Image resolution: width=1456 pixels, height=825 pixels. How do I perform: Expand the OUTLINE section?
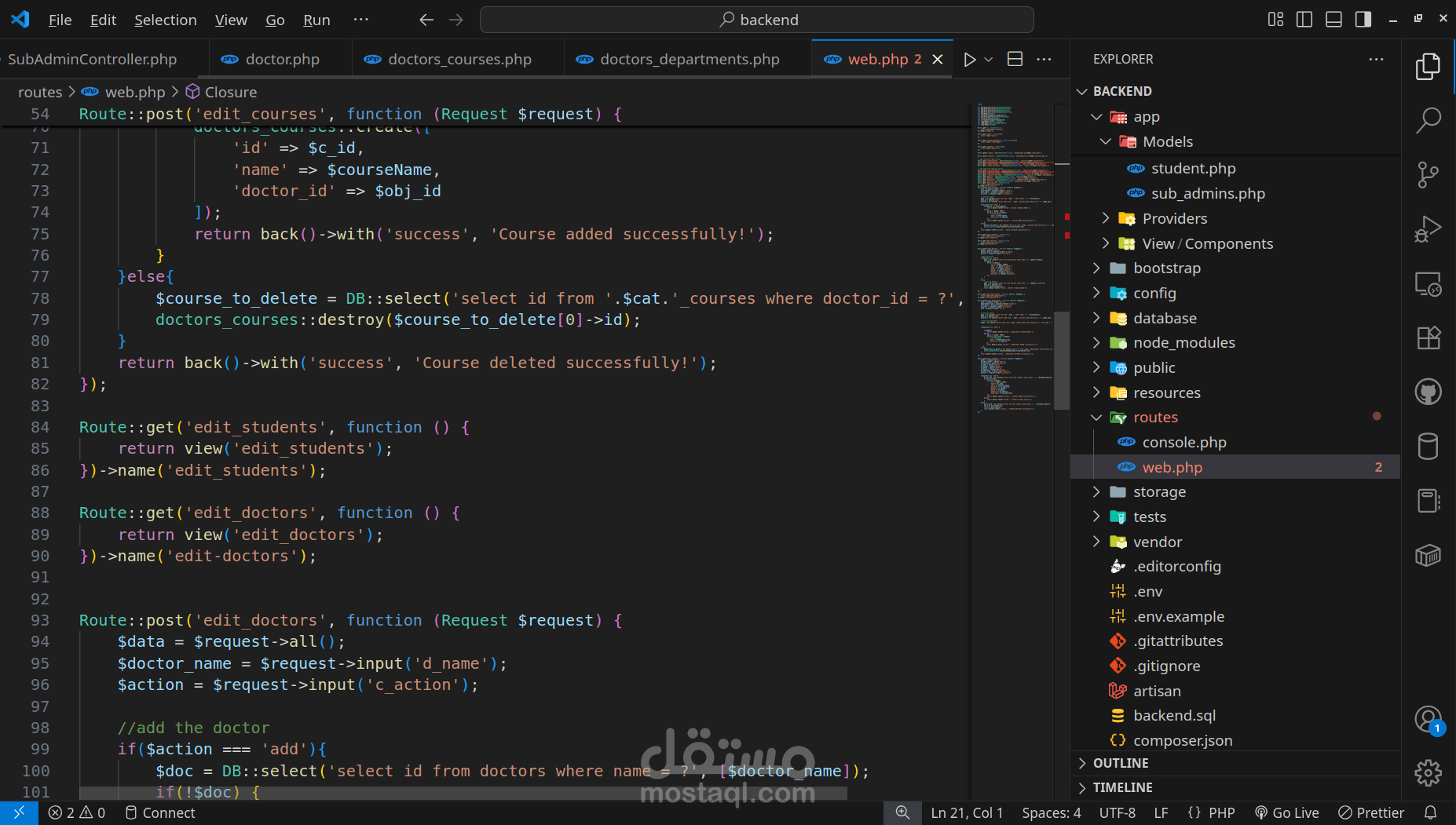[1082, 763]
